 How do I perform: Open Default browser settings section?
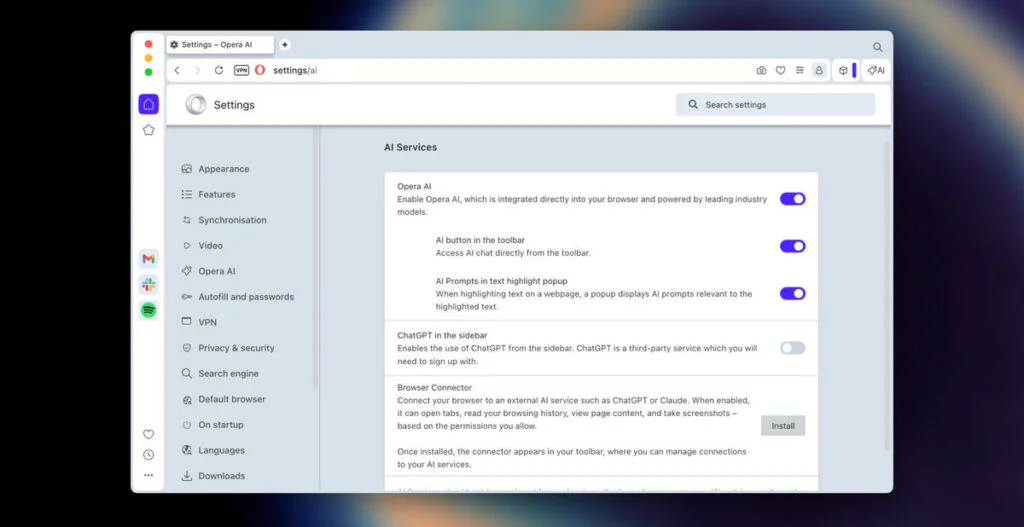pos(223,399)
